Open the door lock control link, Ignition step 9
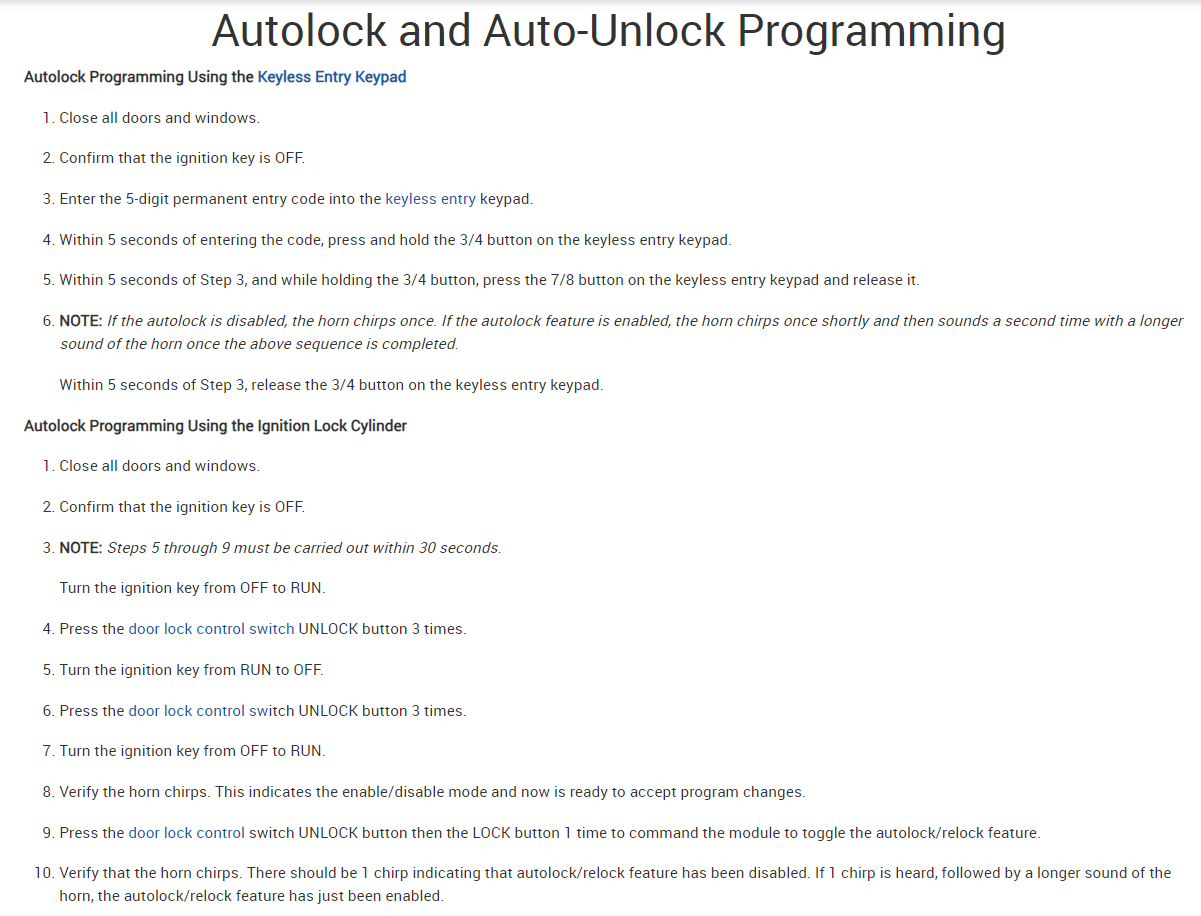1201x916 pixels. (187, 832)
